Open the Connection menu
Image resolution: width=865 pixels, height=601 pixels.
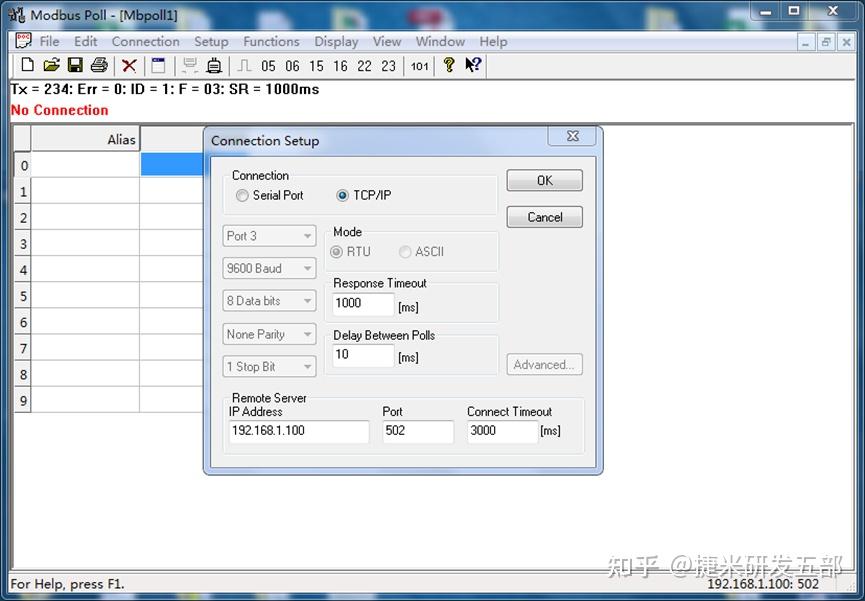(145, 41)
